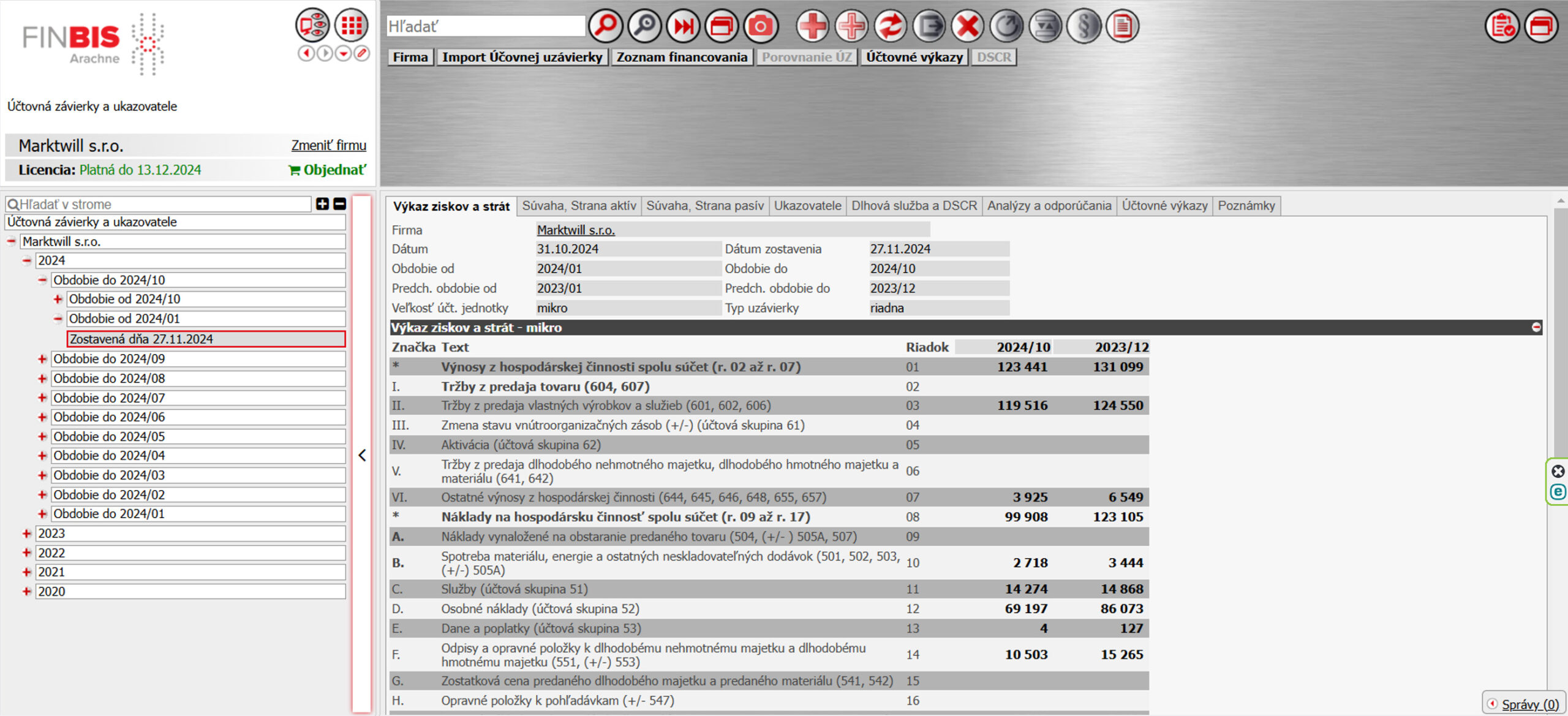Screen dimensions: 1568x716
Task: Click windows icon beside the clipboard icon
Action: point(1541,26)
